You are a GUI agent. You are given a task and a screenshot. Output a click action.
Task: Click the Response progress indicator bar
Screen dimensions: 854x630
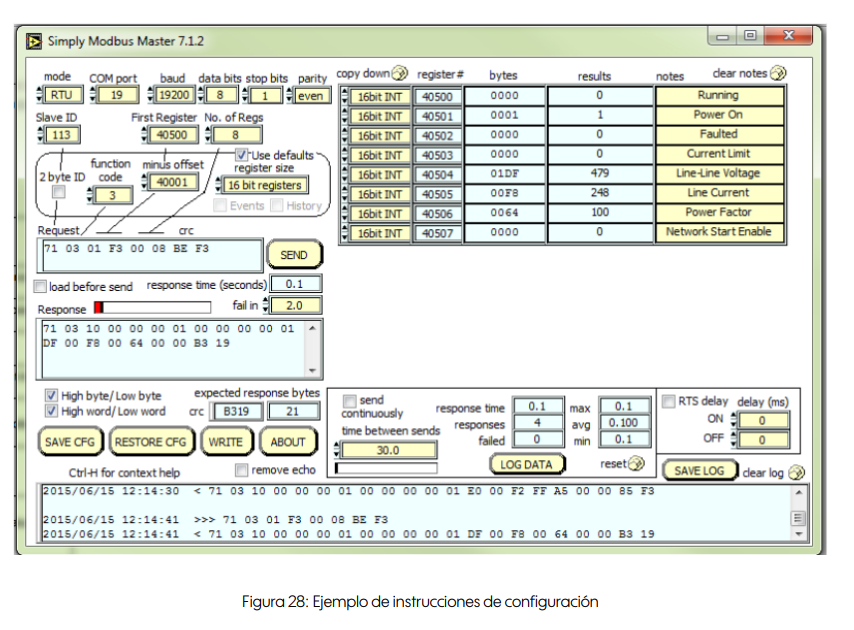152,308
